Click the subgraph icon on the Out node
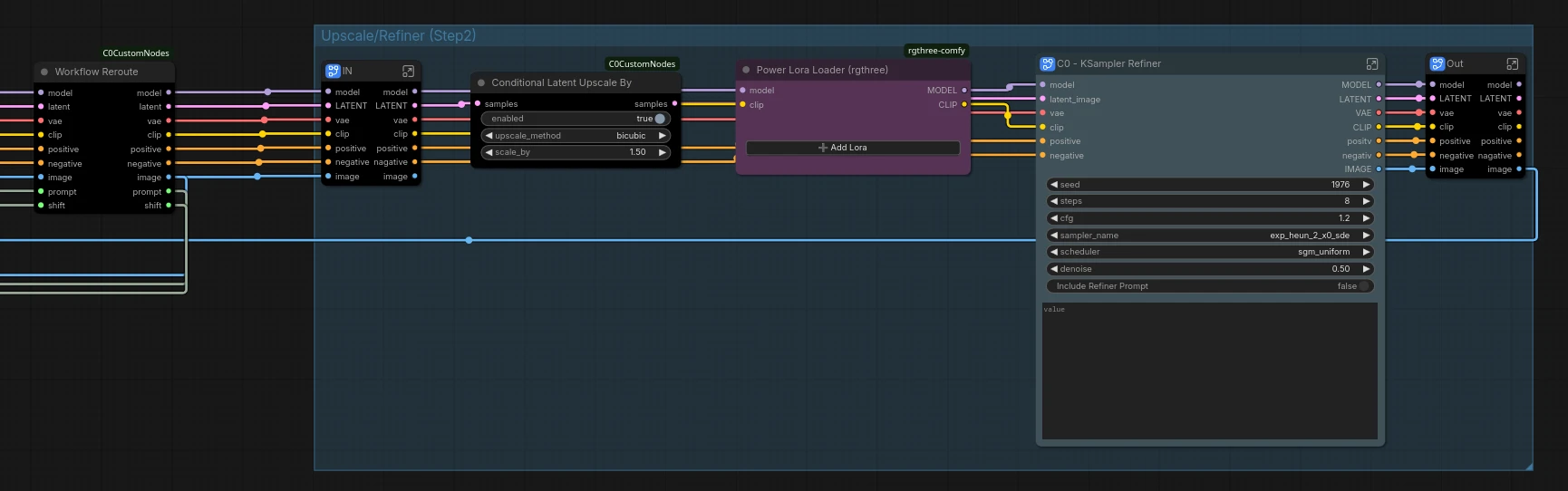 [1437, 63]
